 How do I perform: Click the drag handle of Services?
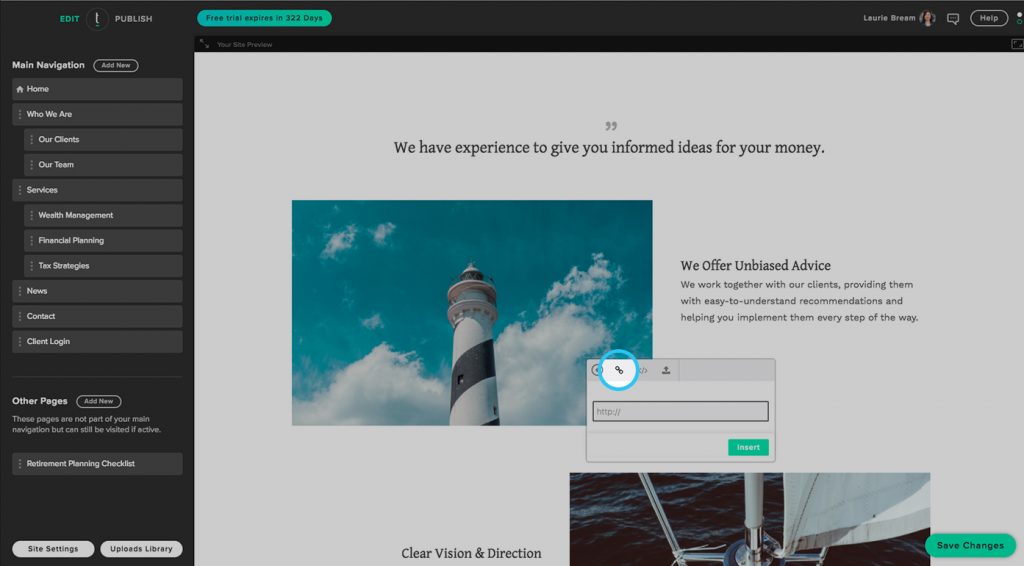[x=20, y=190]
